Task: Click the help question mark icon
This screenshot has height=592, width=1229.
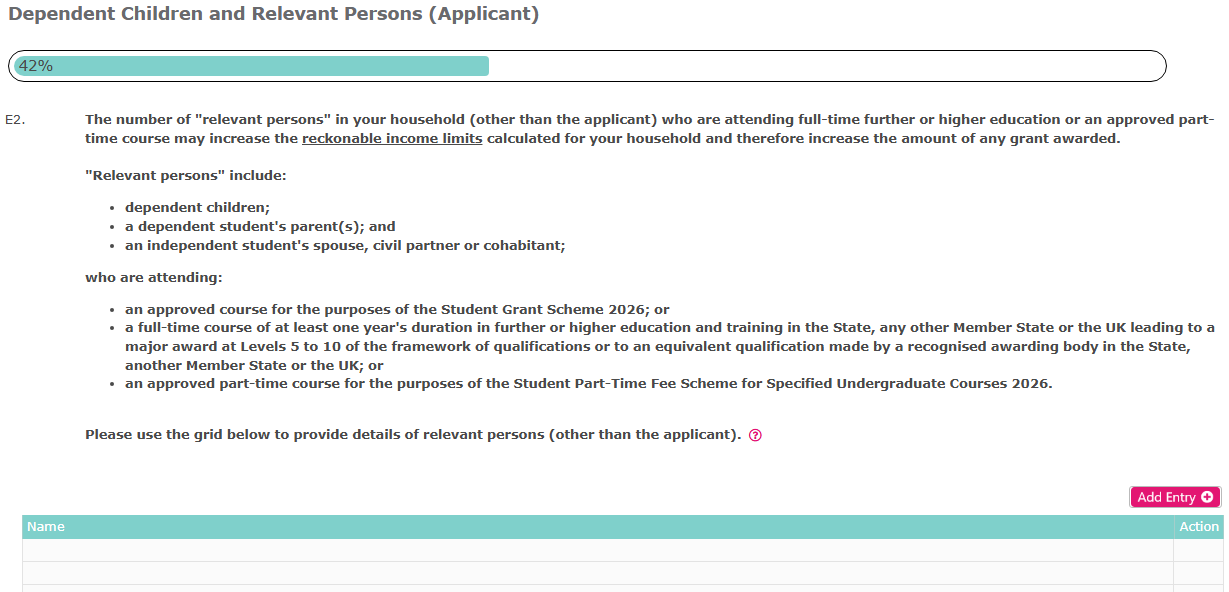Action: 755,436
